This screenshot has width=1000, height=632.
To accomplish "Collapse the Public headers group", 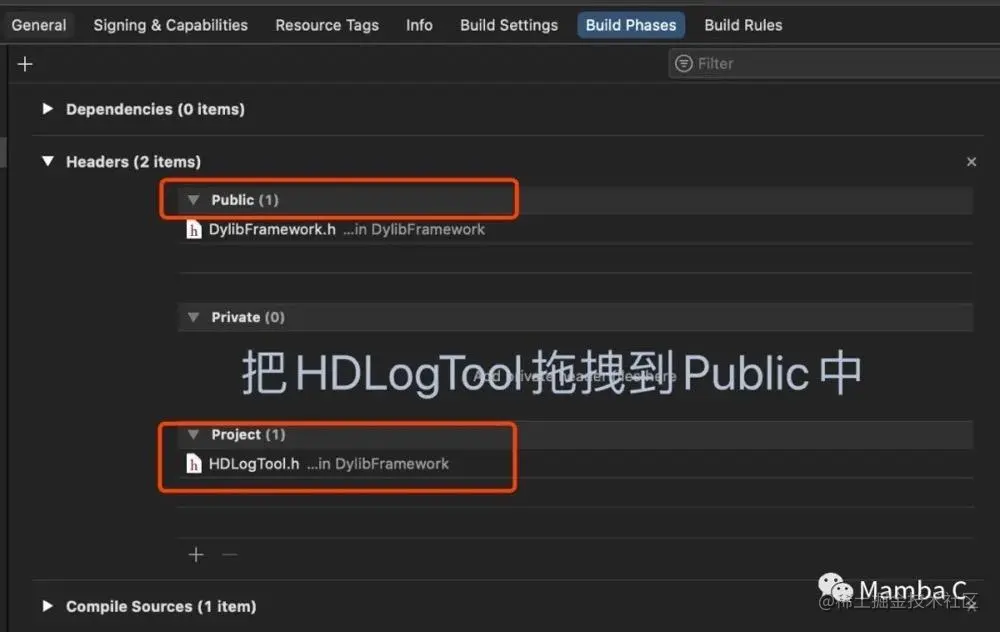I will (193, 200).
